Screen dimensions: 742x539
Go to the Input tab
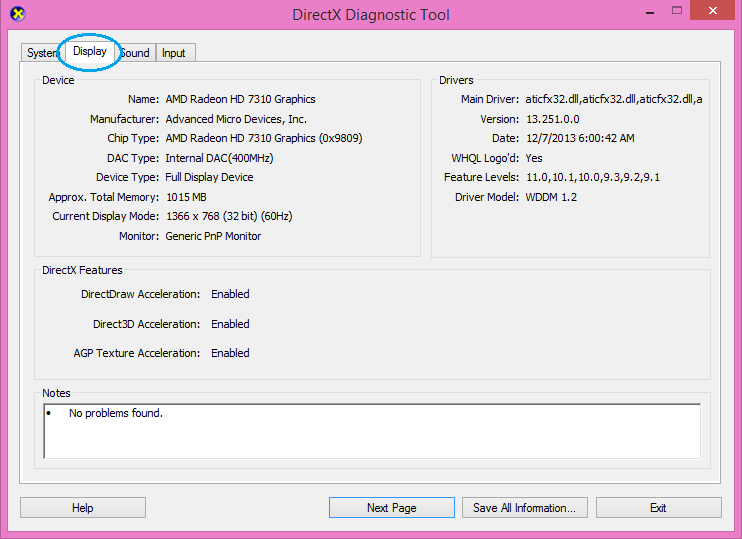click(x=174, y=53)
